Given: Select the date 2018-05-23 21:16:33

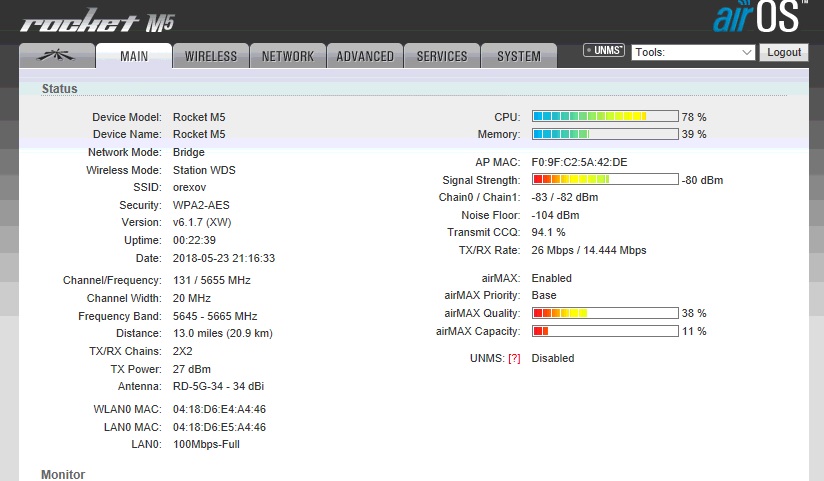Looking at the screenshot, I should [x=224, y=258].
